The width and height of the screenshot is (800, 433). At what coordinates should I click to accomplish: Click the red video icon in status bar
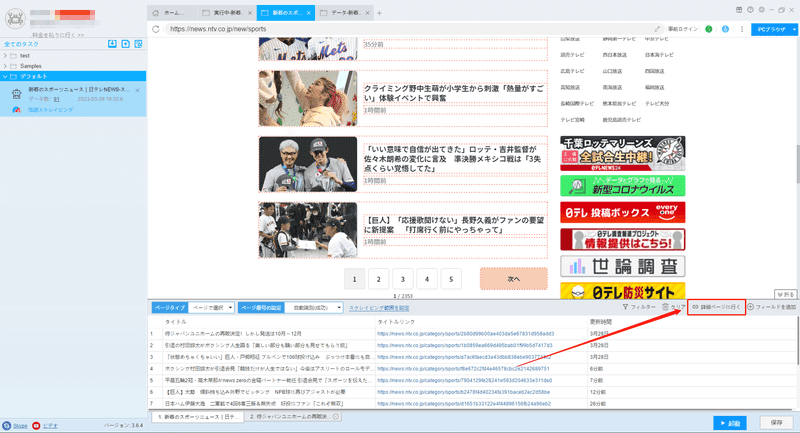click(x=36, y=425)
